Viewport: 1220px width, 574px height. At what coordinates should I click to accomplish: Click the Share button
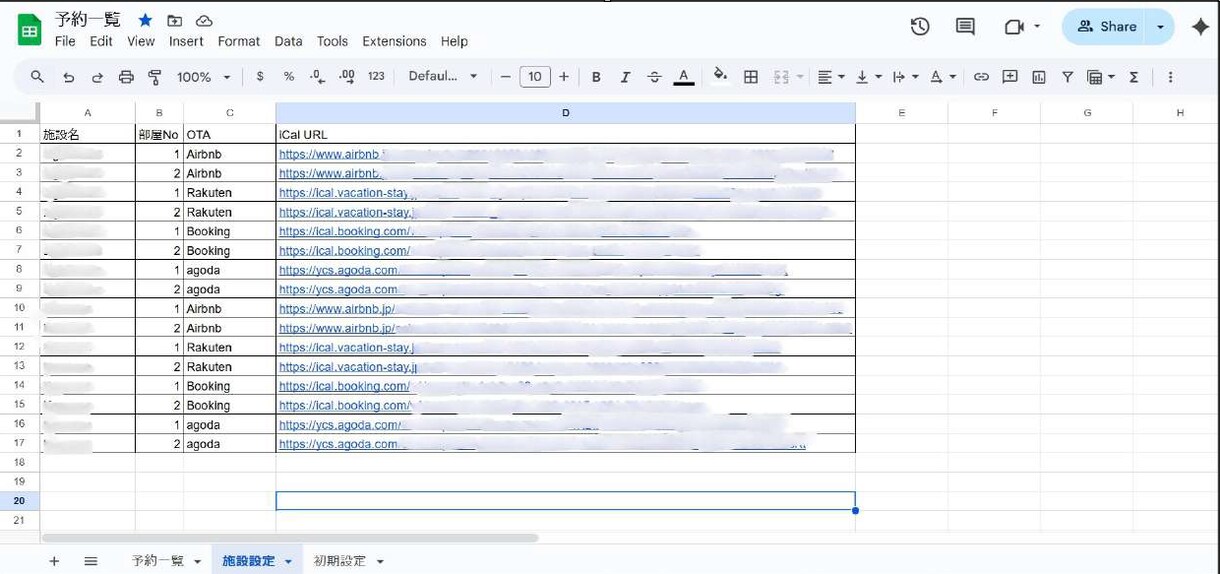pos(1106,27)
